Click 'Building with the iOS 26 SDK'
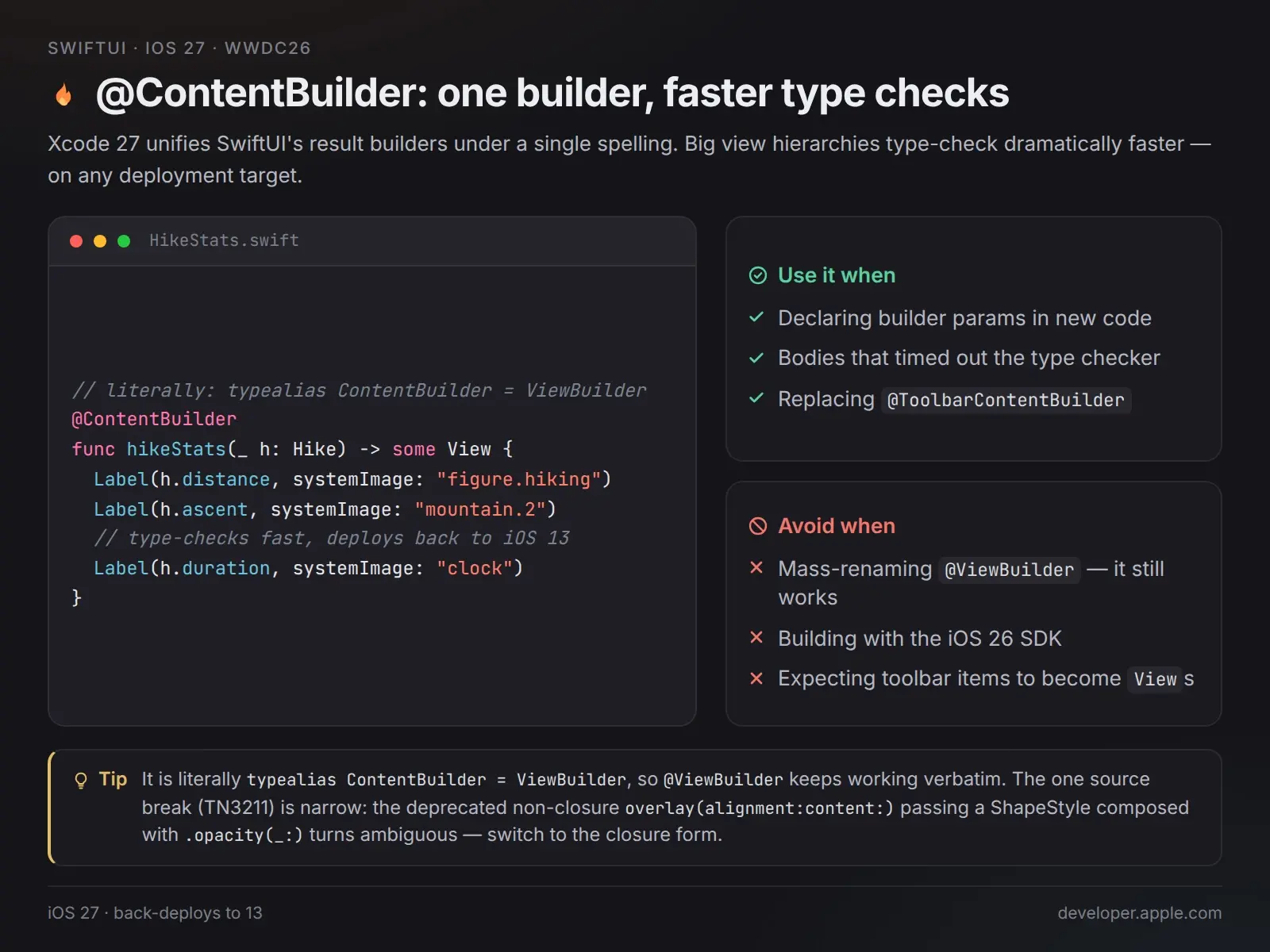1270x952 pixels. [920, 639]
